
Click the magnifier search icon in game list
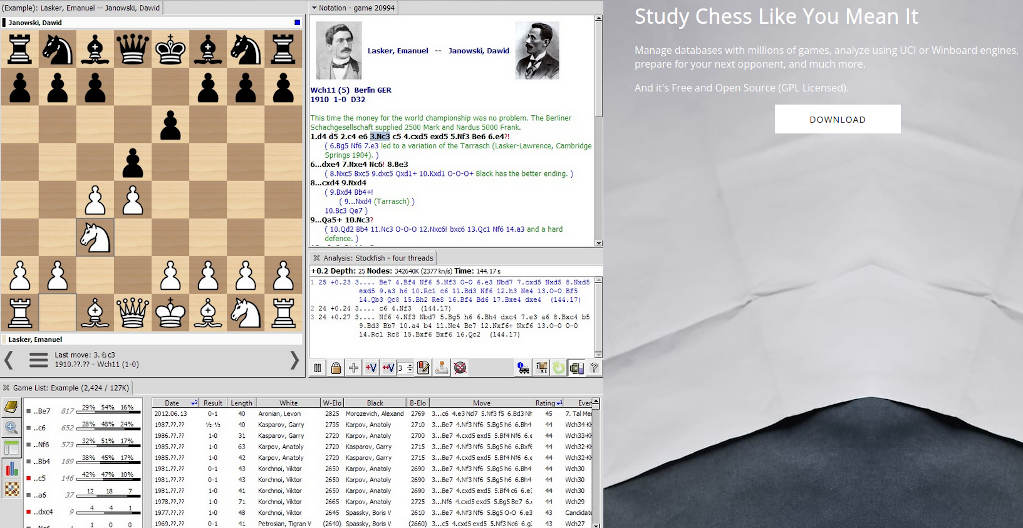[x=11, y=427]
